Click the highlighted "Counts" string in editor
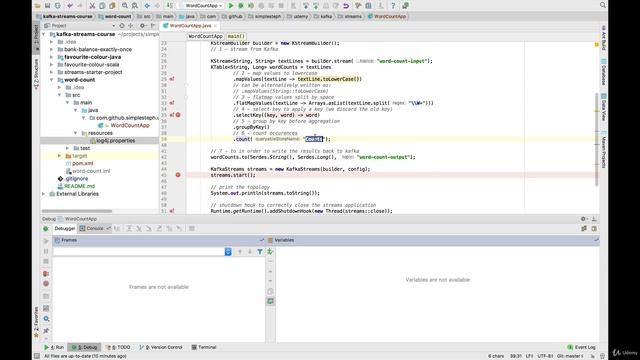Viewport: 640px width, 360px height. (x=314, y=139)
